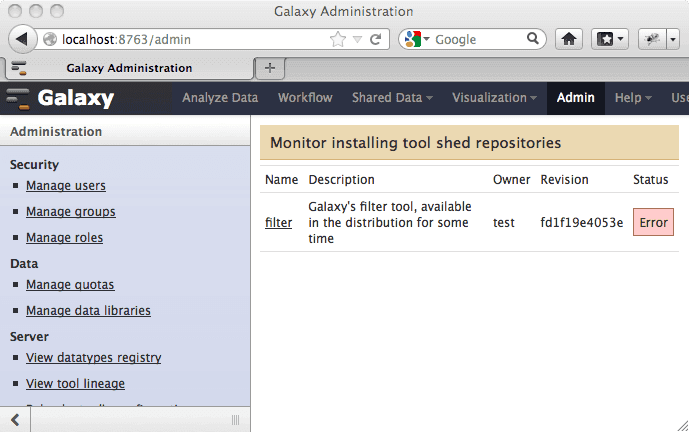
Task: Open the bookmark history dropdown arrow in URL bar
Action: pyautogui.click(x=357, y=40)
